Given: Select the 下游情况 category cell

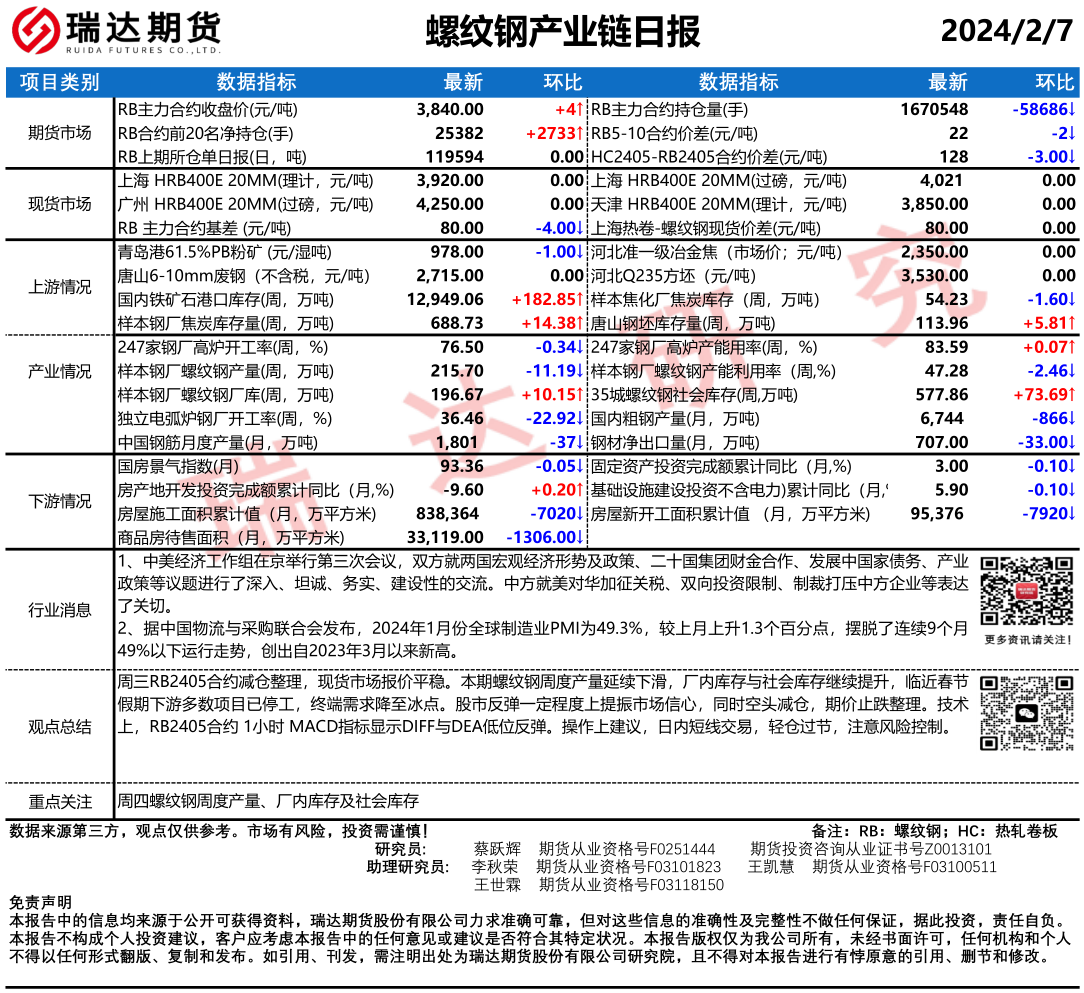Looking at the screenshot, I should click(x=60, y=501).
